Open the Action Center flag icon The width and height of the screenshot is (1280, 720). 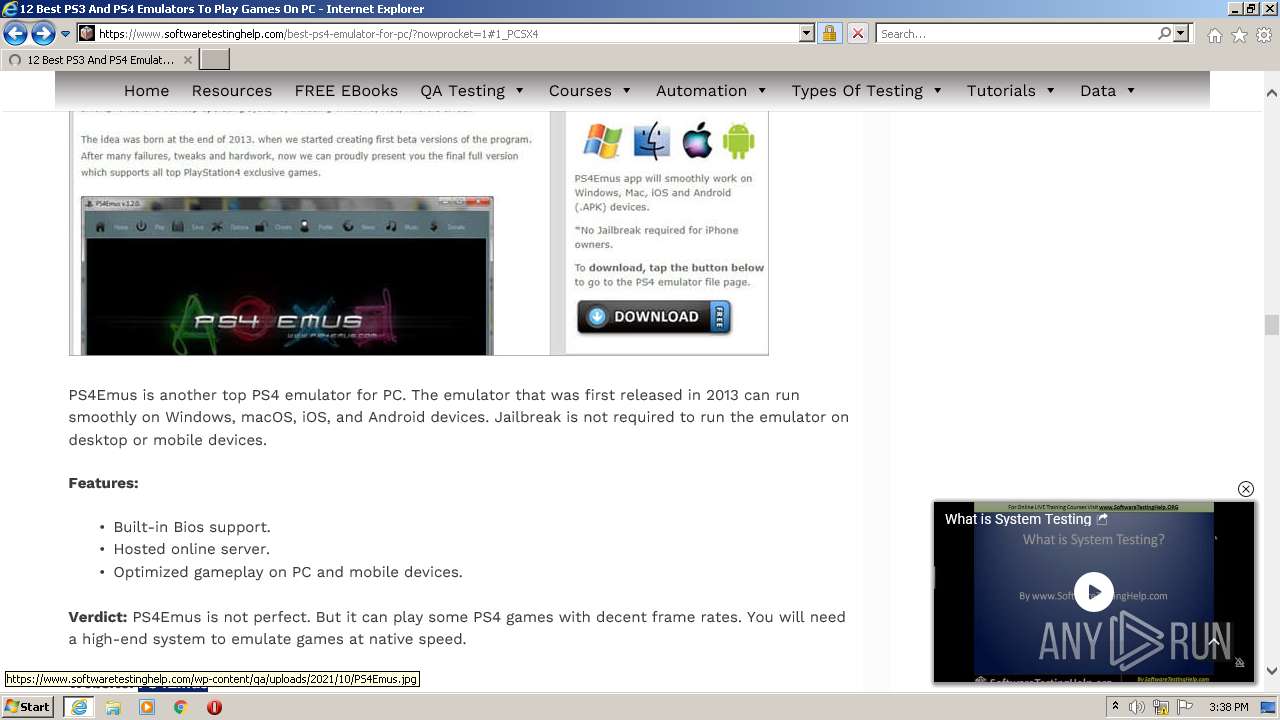coord(1185,707)
